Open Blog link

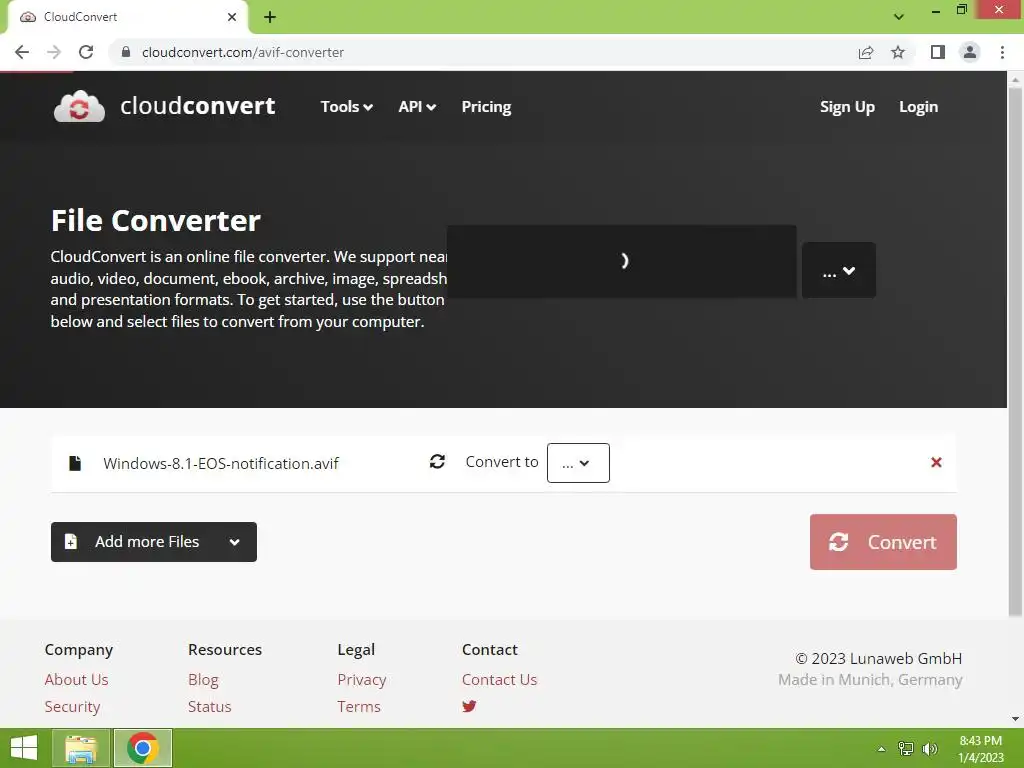pos(203,679)
